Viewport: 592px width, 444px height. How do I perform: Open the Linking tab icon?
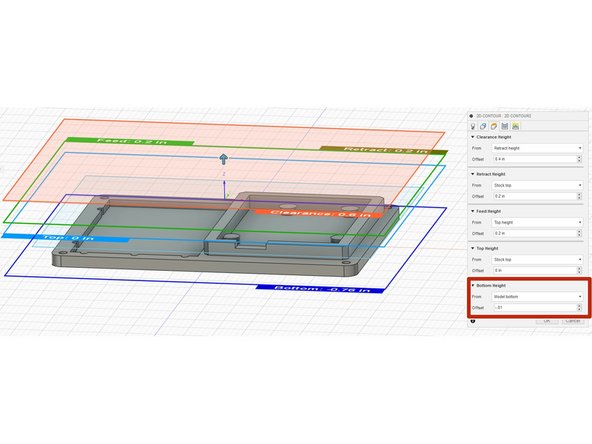[516, 126]
